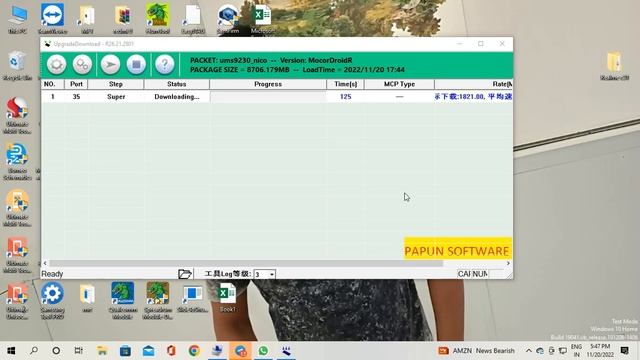Open Task View on the taskbar
The height and width of the screenshot is (360, 640).
click(78, 351)
